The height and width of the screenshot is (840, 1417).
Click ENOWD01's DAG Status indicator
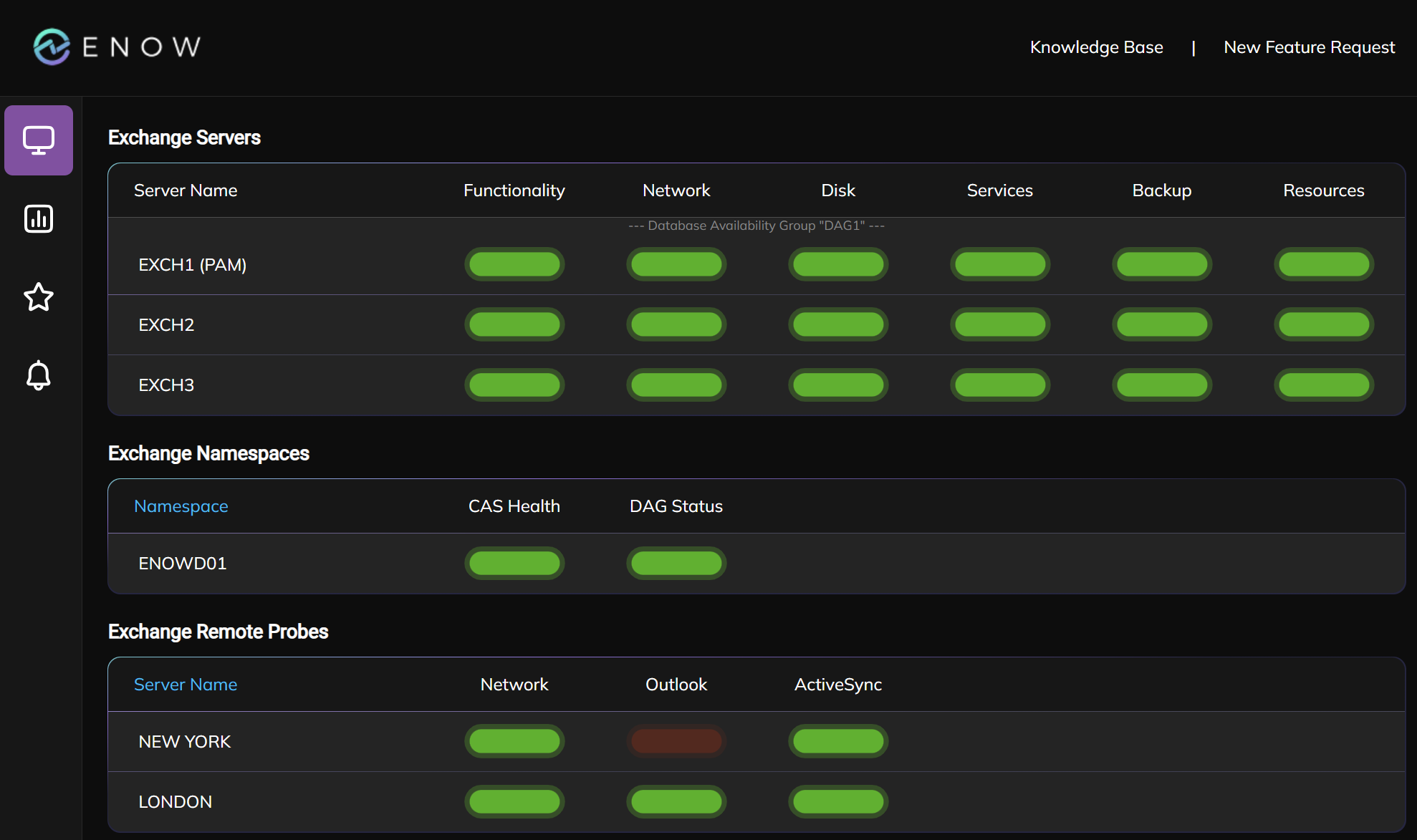(x=676, y=563)
